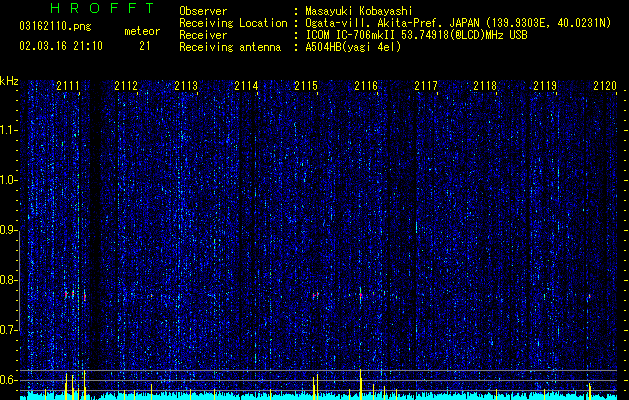This screenshot has width=629, height=400.
Task: Click the date stamp 02.03.16 21:10
Action: point(61,46)
